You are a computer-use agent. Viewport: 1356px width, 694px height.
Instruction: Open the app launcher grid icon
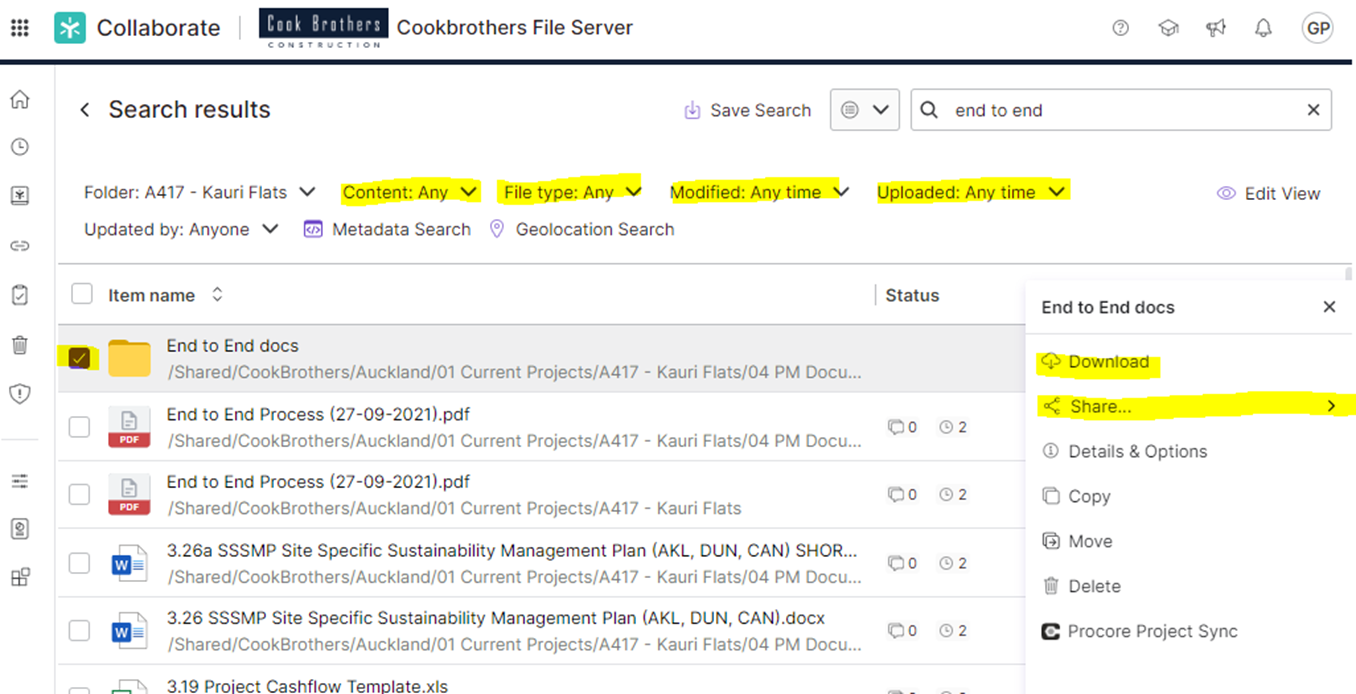coord(19,27)
